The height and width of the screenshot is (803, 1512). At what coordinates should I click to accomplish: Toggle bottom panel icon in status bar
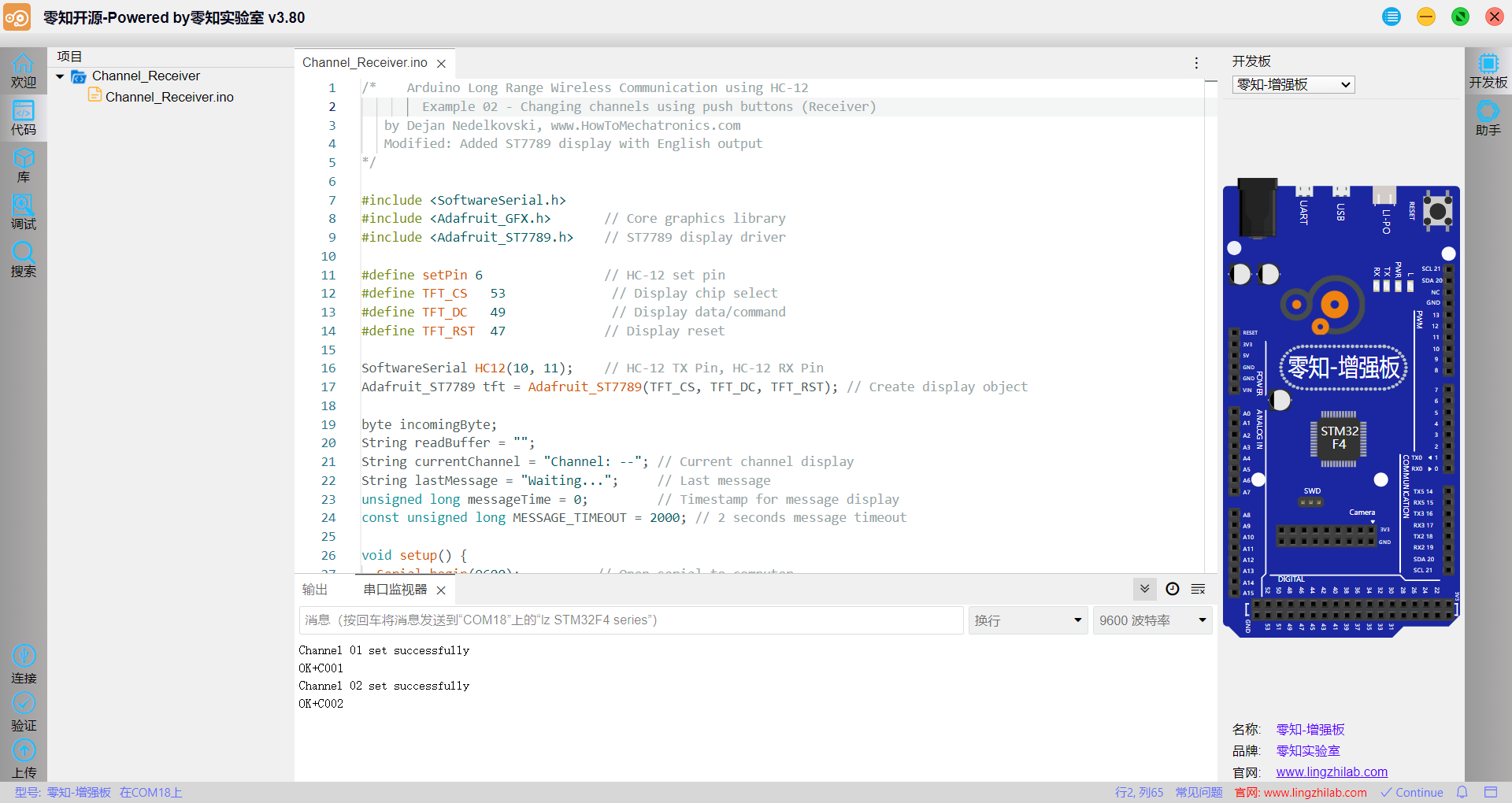1491,792
